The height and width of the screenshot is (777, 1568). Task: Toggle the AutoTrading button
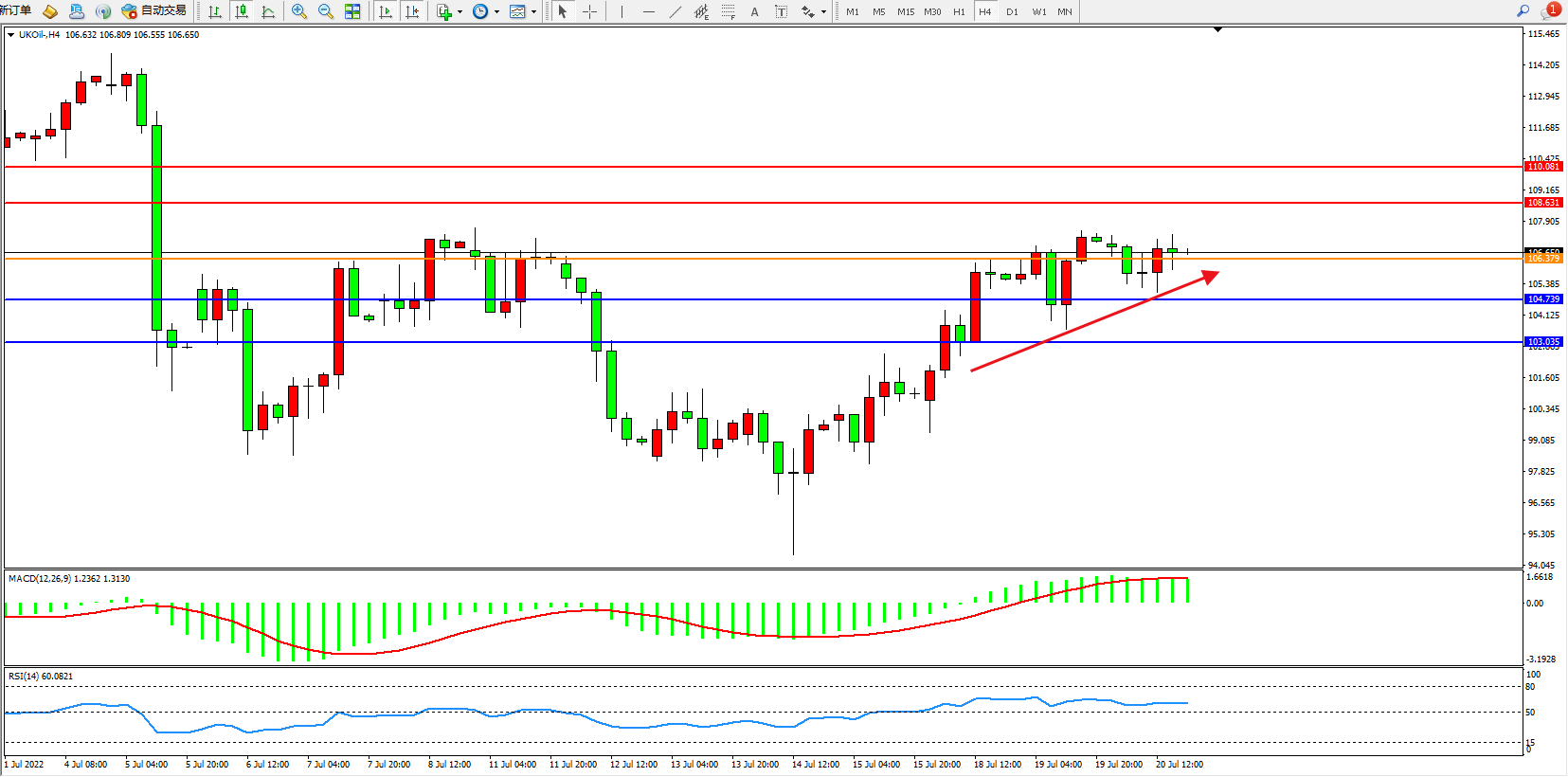(154, 11)
